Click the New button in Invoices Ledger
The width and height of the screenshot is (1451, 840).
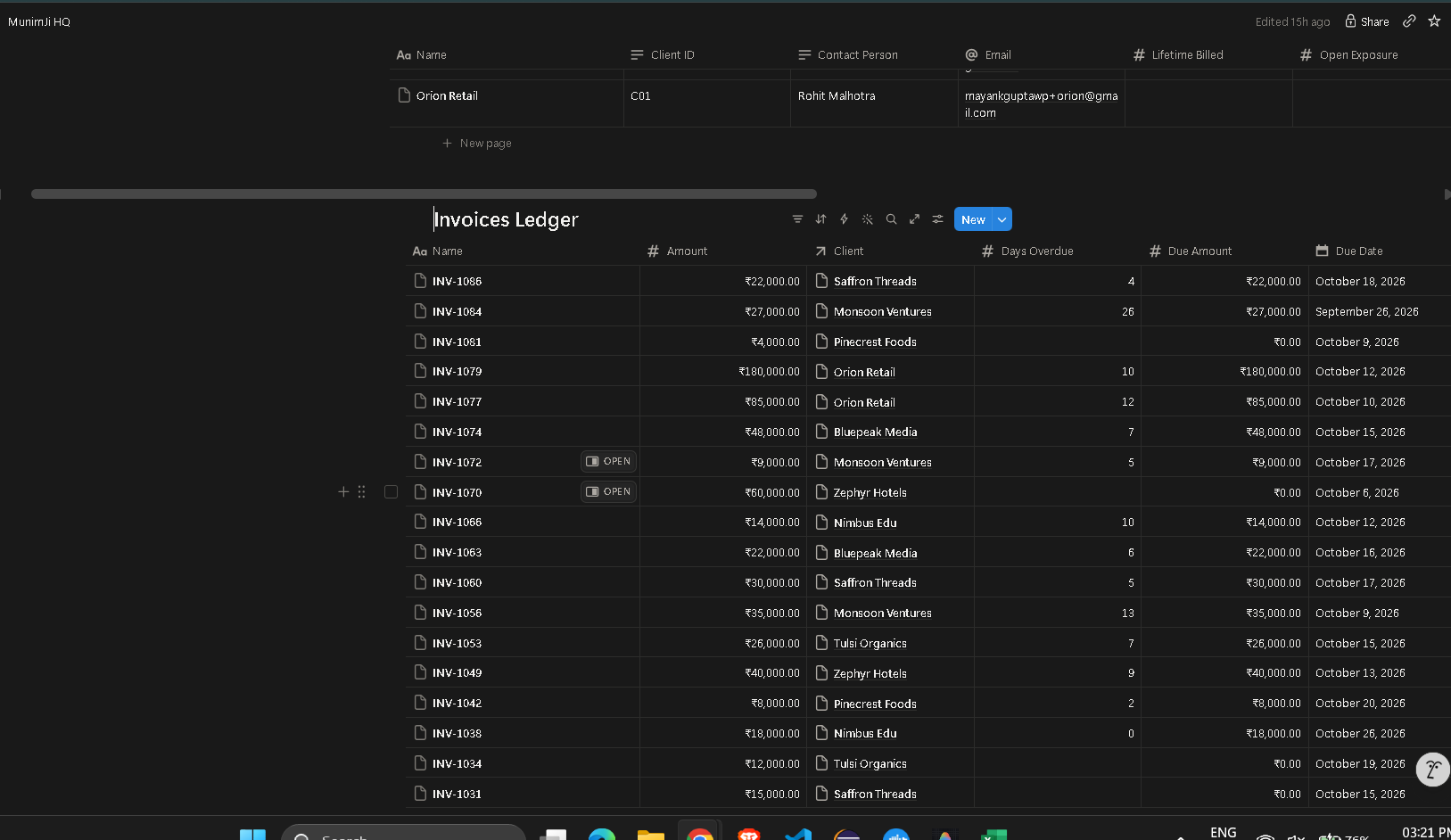click(x=973, y=219)
